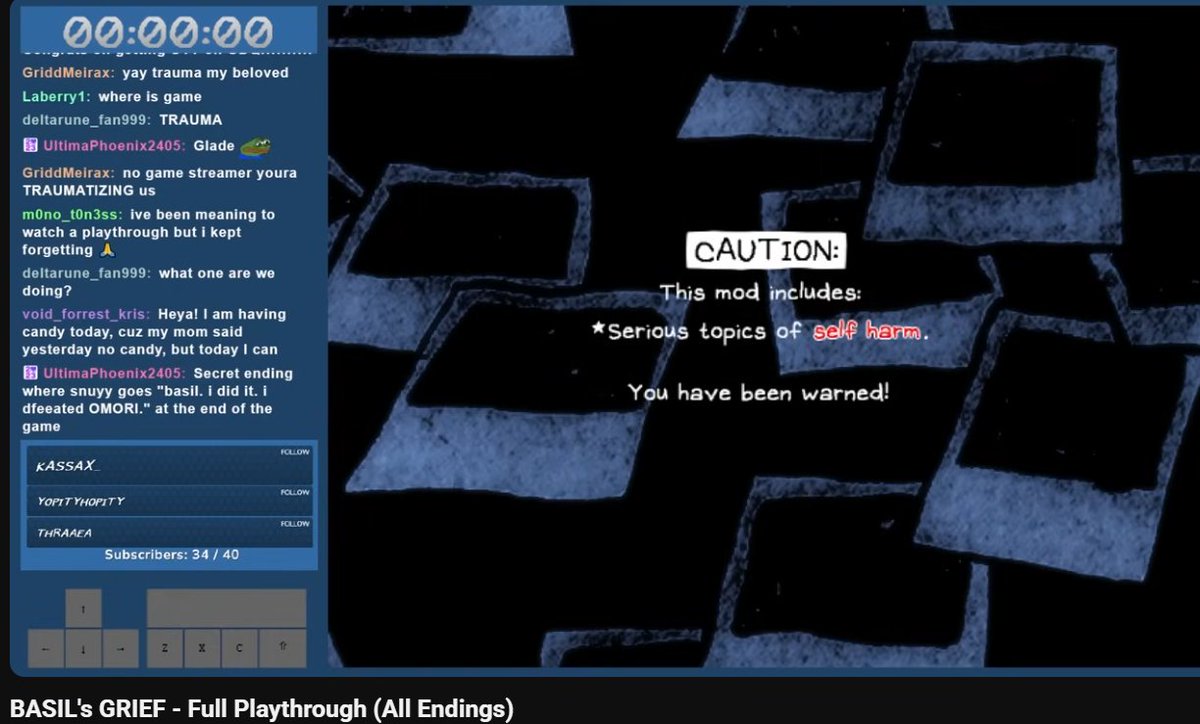Click the chat text 'Secret ending where snuyy goes'
The image size is (1200, 724).
tap(158, 400)
